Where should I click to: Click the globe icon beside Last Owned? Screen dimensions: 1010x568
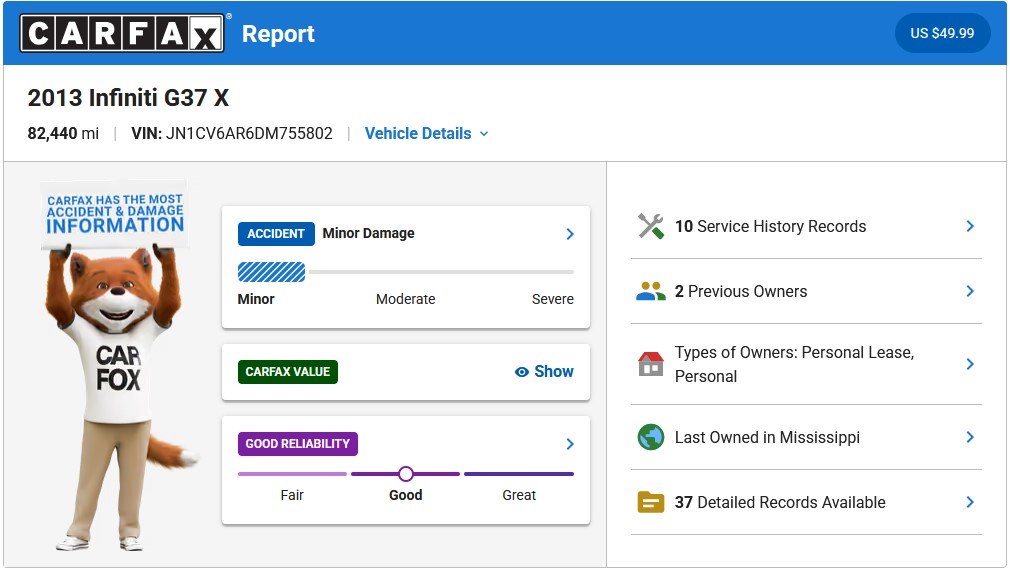(x=651, y=437)
